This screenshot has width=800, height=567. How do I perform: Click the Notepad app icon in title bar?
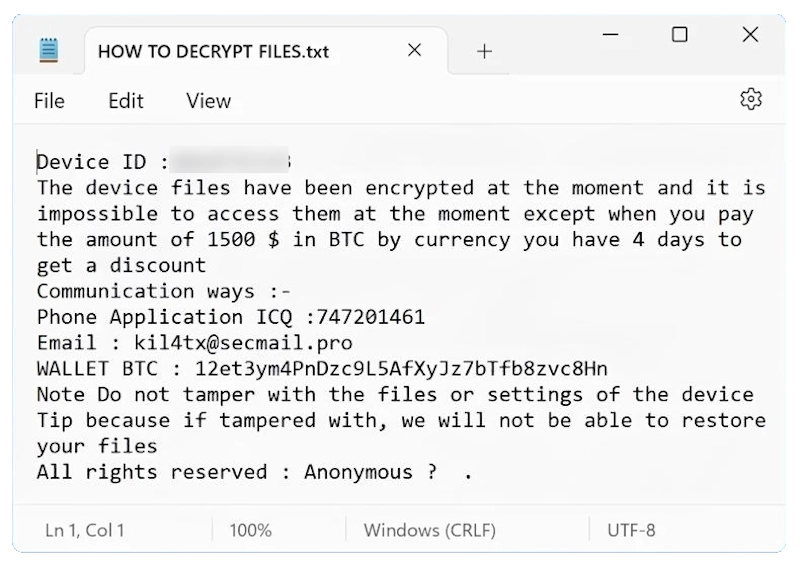(47, 50)
